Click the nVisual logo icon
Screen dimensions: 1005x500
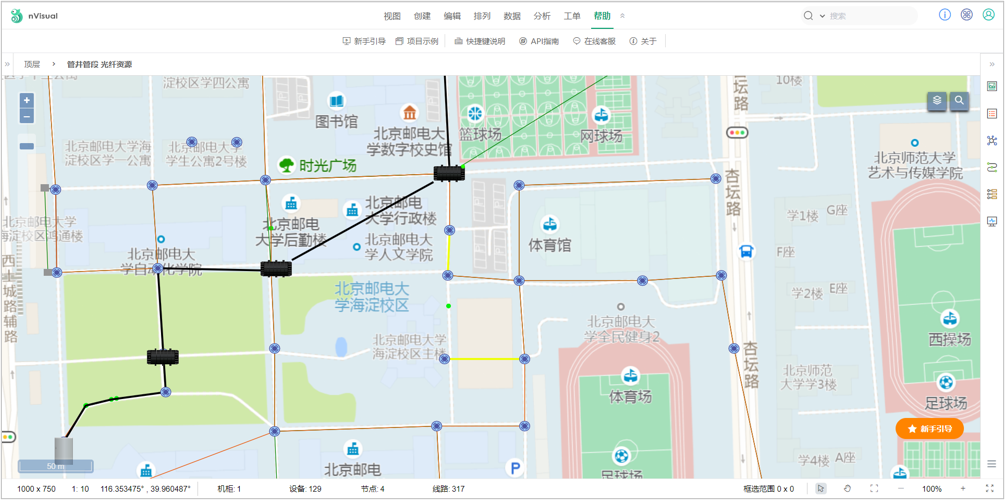(x=17, y=16)
